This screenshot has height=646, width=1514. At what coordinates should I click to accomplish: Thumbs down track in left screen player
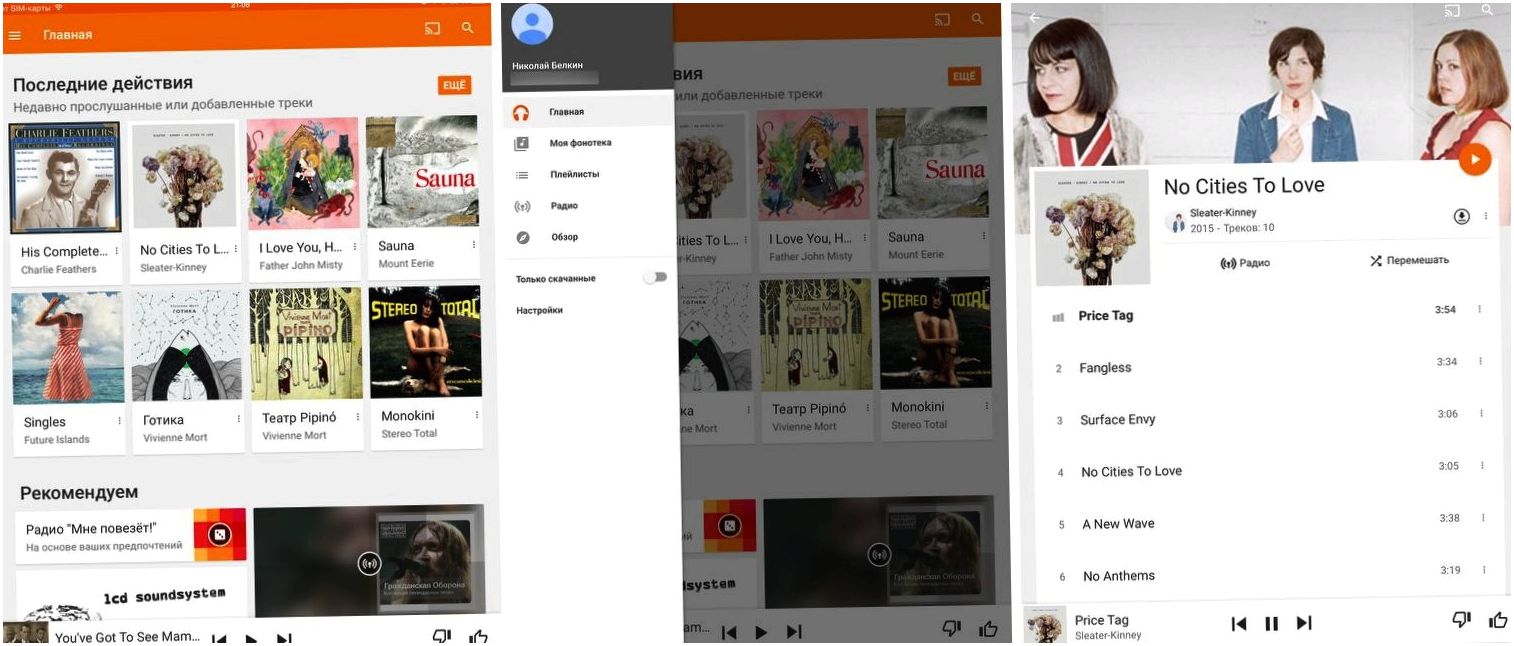(x=441, y=636)
